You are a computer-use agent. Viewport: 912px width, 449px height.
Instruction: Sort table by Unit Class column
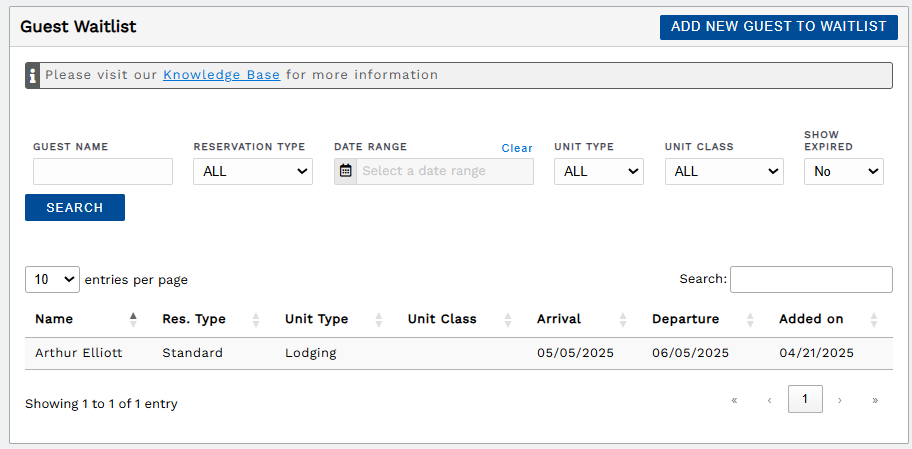click(442, 319)
